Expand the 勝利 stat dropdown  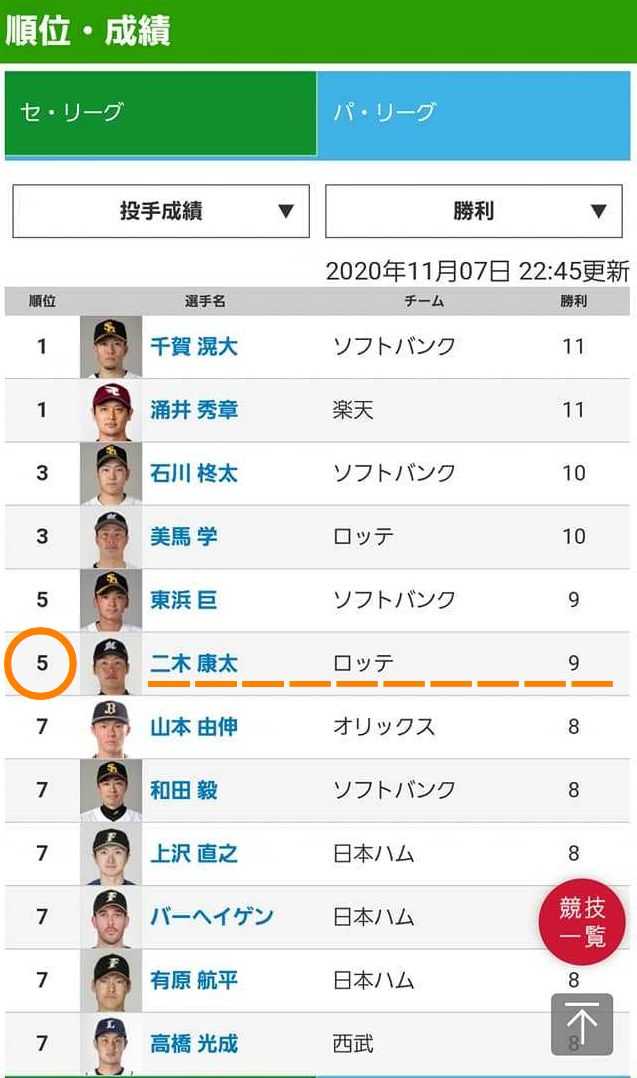click(x=475, y=211)
